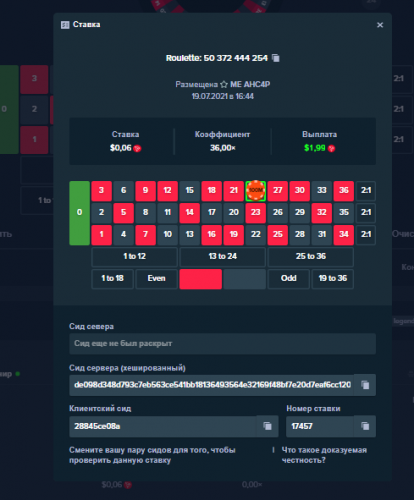The image size is (414, 500).
Task: Select the 13 to 24 dozen bet
Action: coord(222,257)
